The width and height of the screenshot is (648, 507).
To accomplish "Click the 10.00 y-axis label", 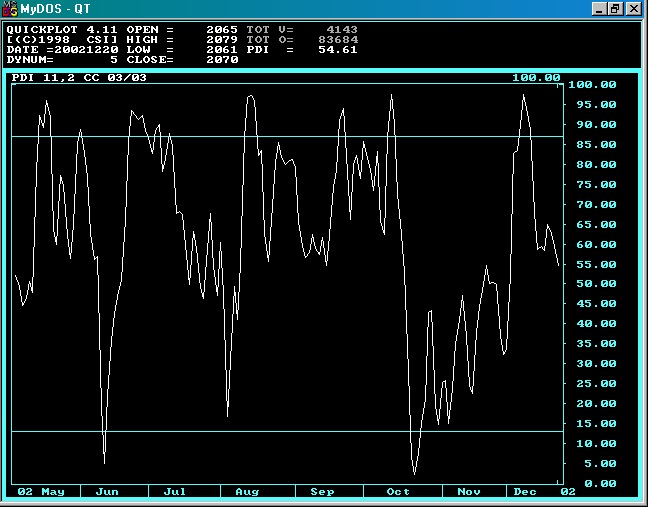I will tap(596, 443).
